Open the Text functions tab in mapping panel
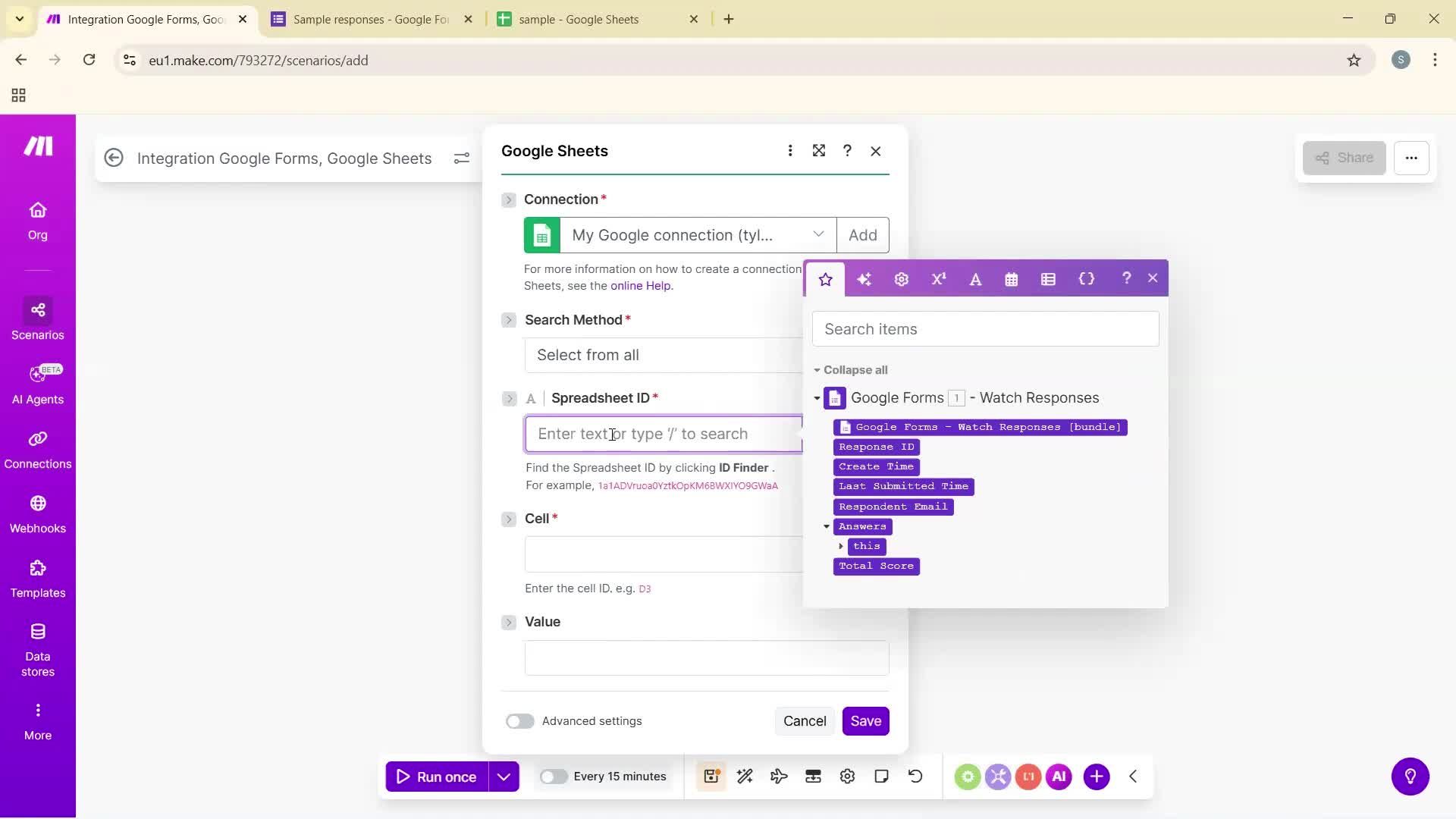Viewport: 1456px width, 819px height. (x=975, y=279)
